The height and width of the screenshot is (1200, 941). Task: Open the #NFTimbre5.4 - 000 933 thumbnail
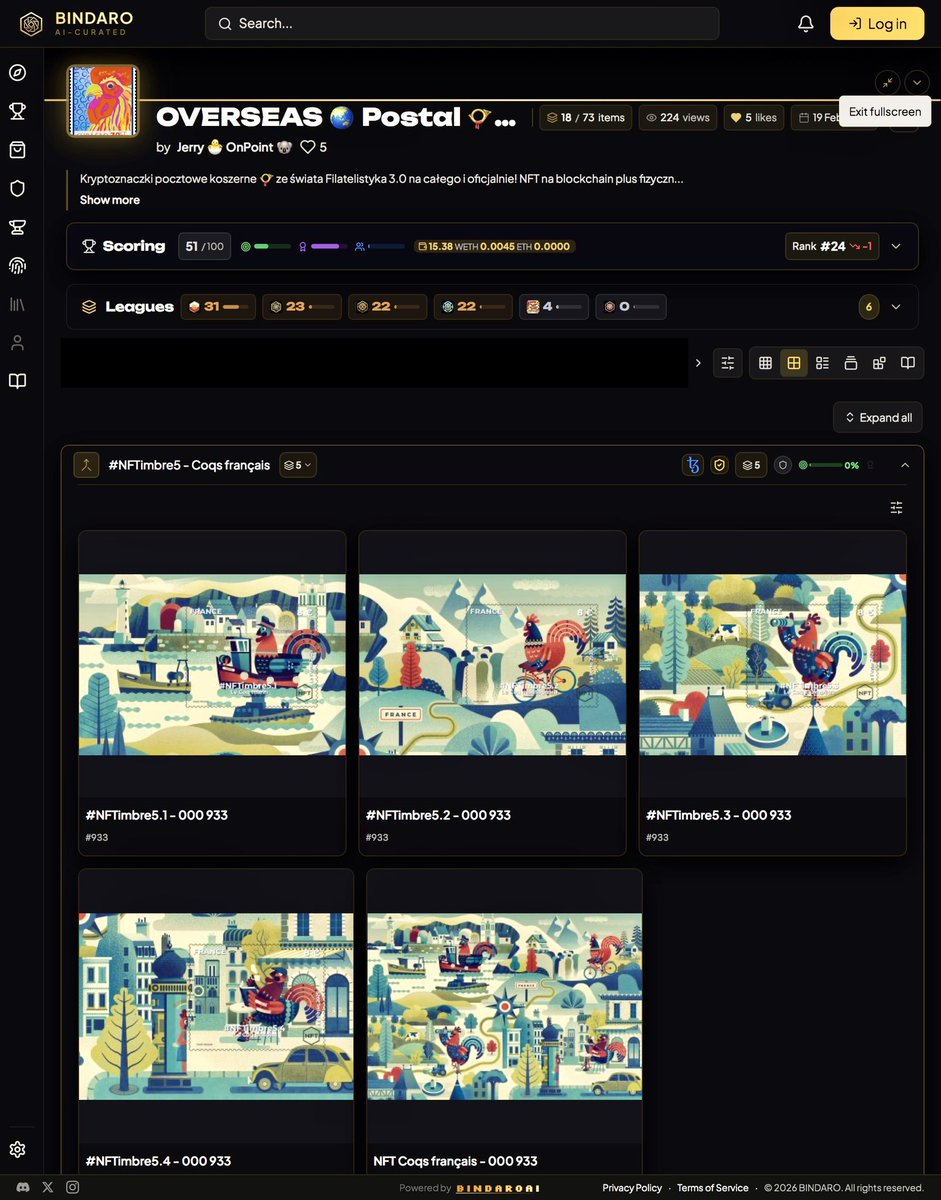click(x=216, y=1006)
